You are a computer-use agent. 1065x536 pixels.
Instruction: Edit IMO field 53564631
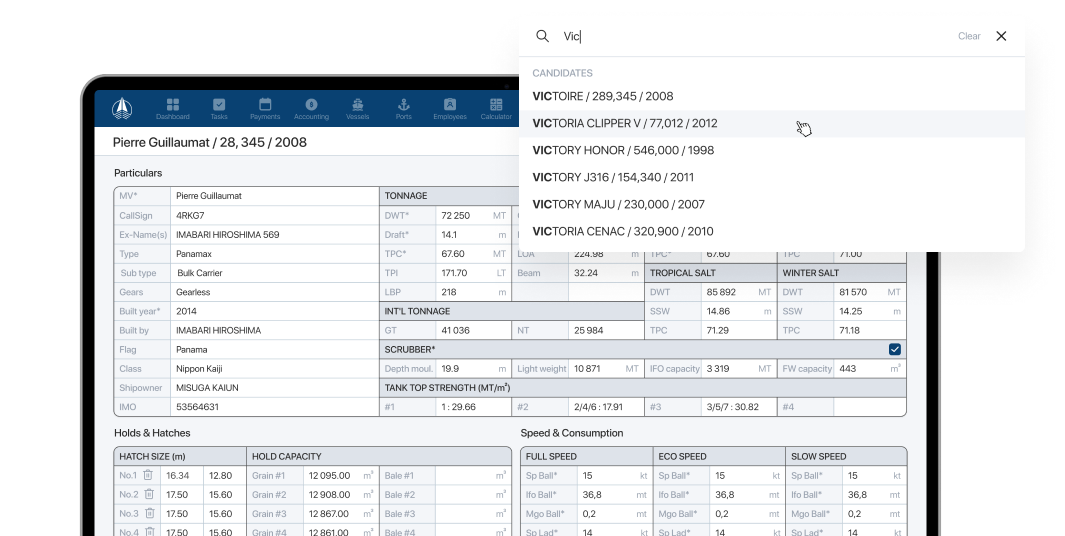point(274,407)
